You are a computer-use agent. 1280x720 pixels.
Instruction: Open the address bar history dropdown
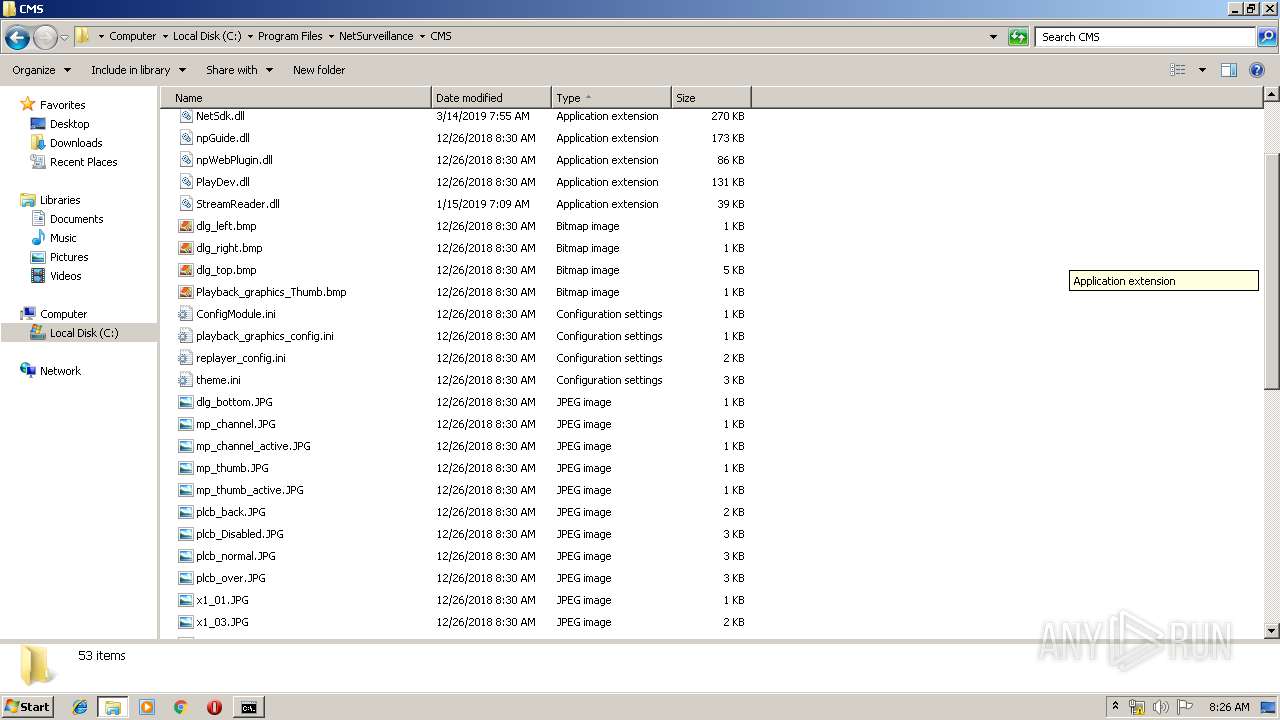point(993,37)
